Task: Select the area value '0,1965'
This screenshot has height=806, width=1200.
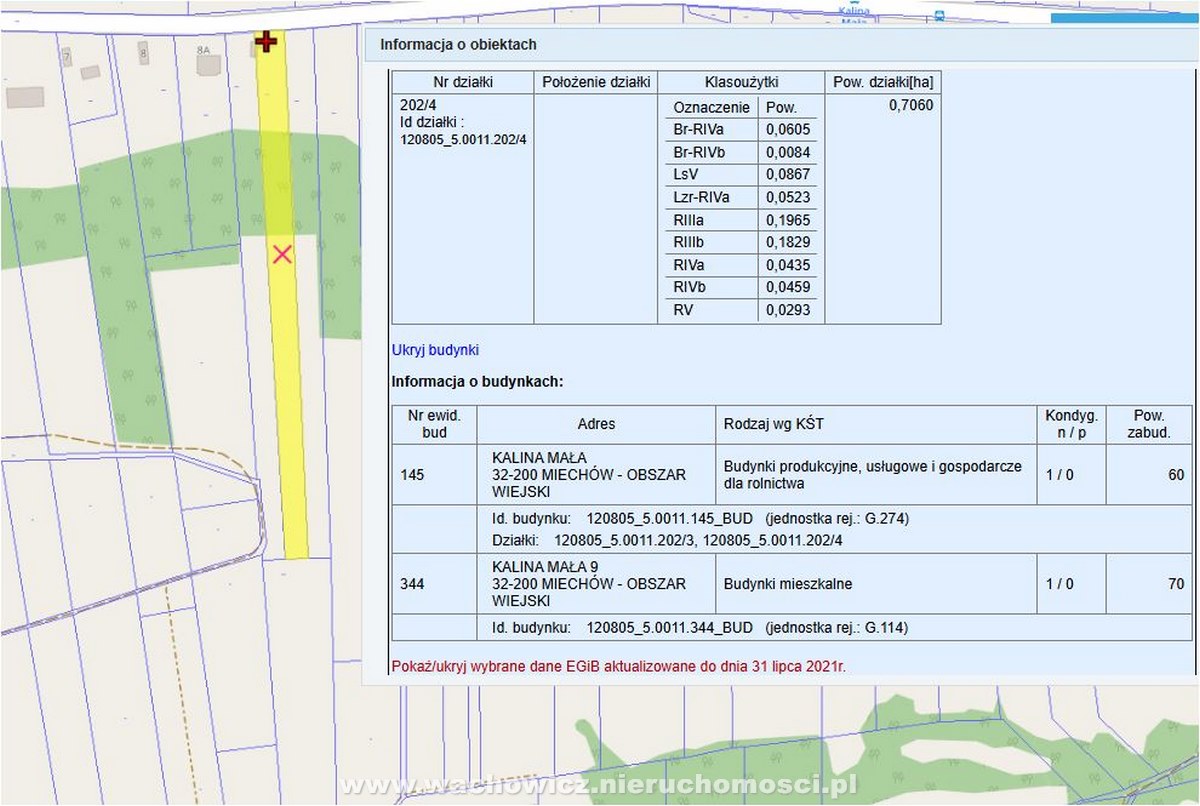Action: pyautogui.click(x=788, y=220)
